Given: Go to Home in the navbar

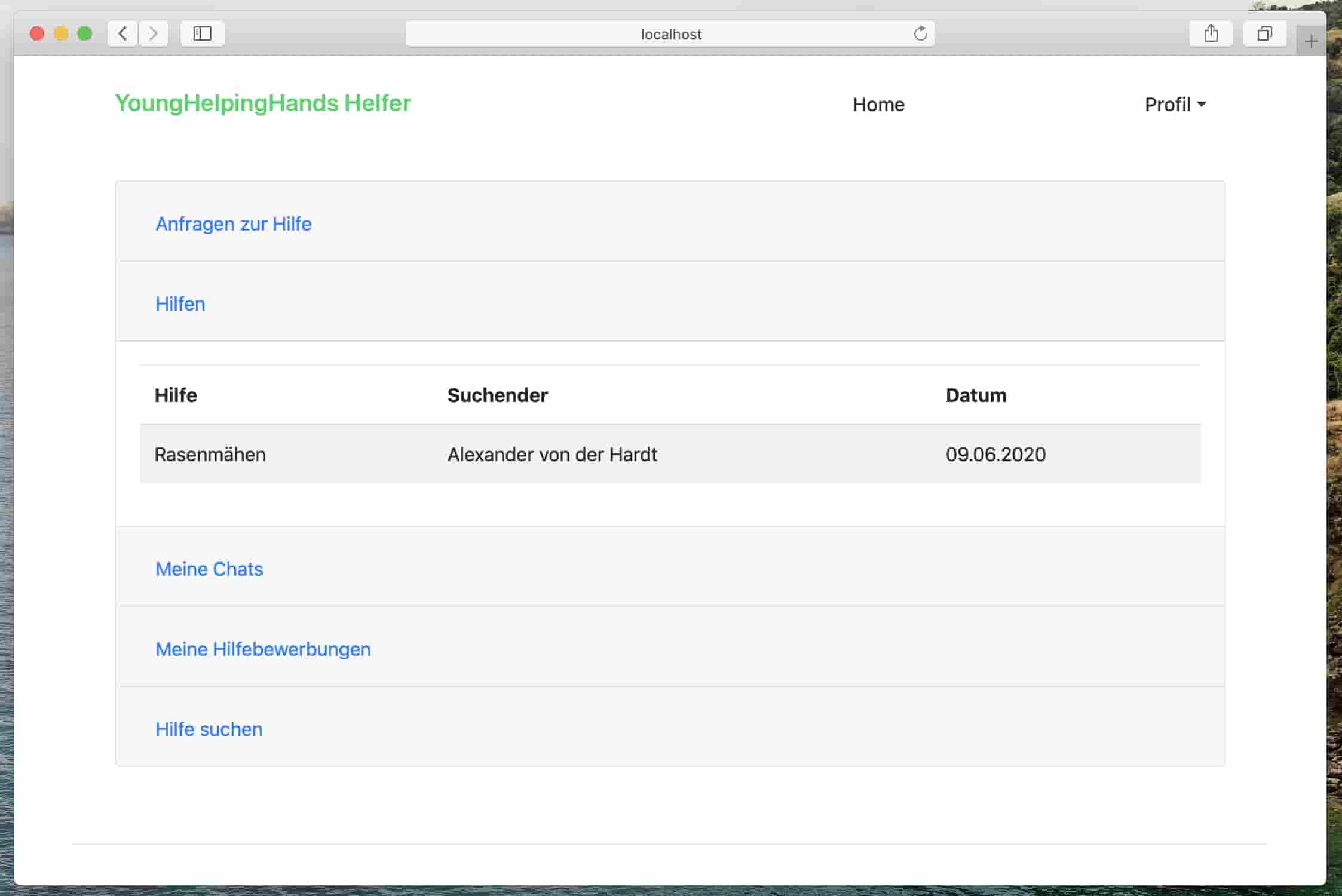Looking at the screenshot, I should point(878,105).
